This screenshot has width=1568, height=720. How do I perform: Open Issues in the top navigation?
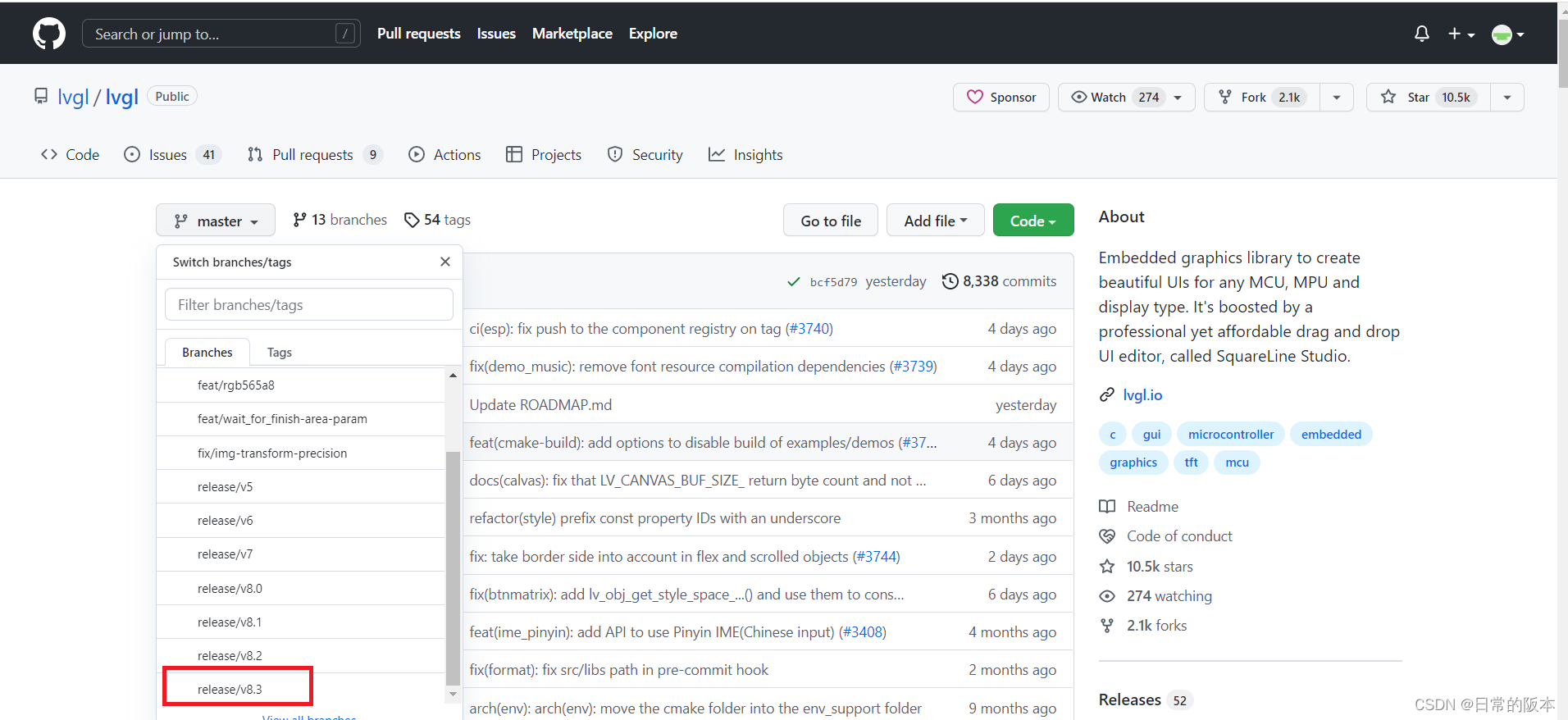496,34
